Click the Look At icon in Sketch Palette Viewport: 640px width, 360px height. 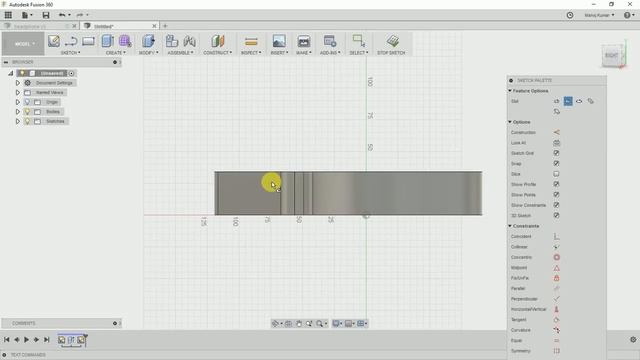(556, 143)
